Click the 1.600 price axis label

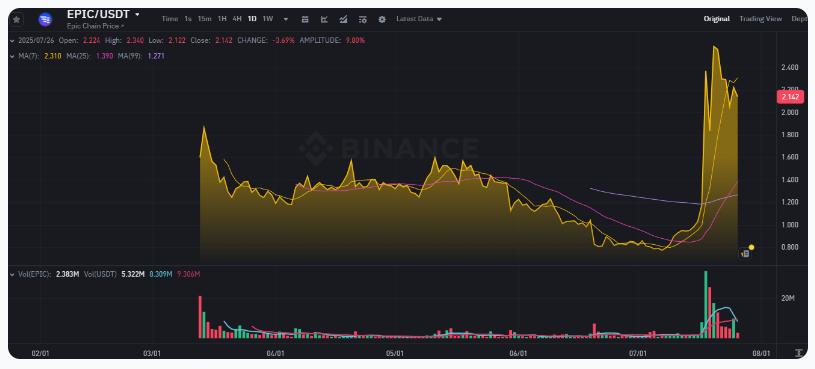[x=790, y=157]
